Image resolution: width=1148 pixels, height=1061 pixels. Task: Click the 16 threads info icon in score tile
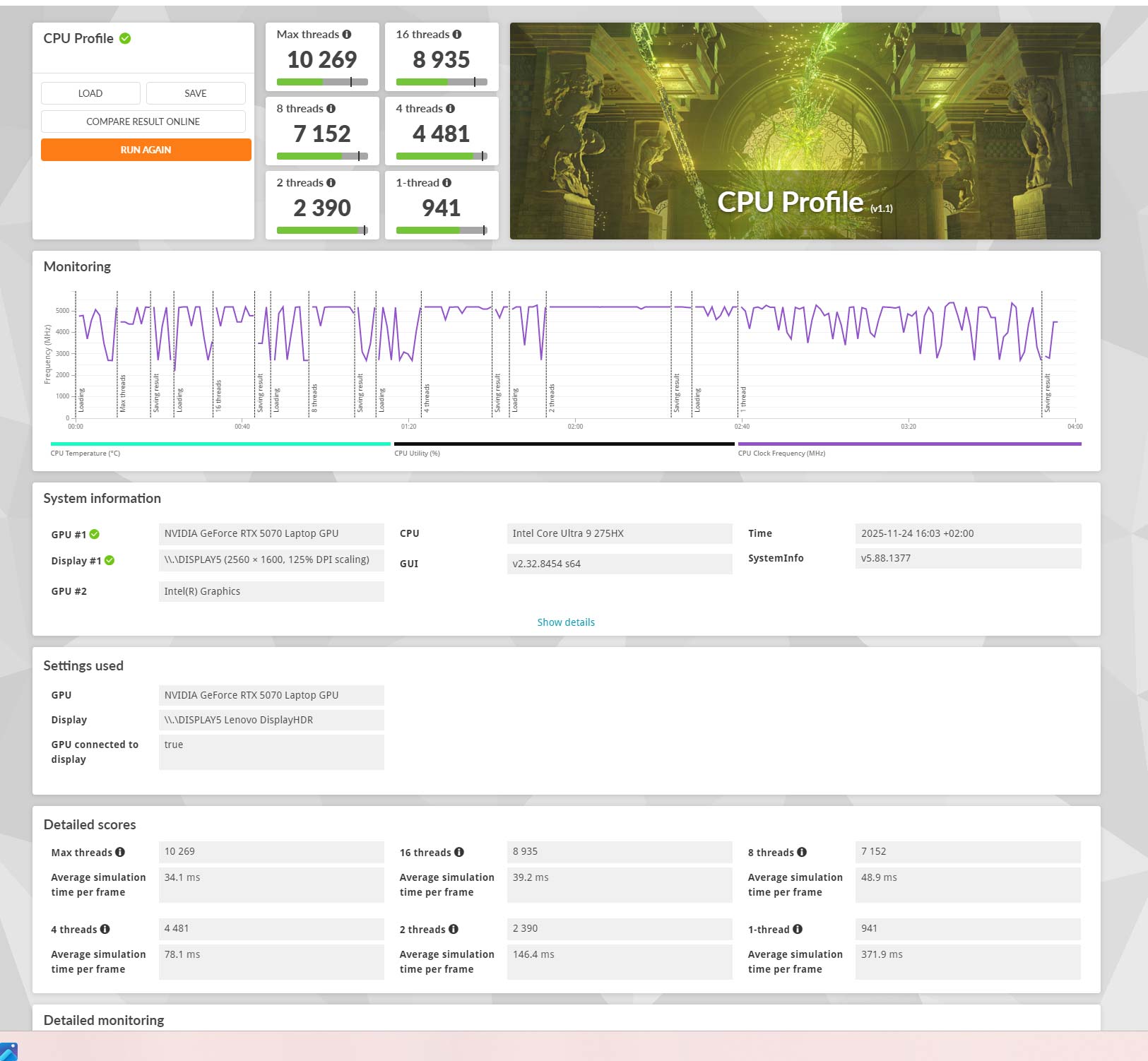click(x=457, y=35)
